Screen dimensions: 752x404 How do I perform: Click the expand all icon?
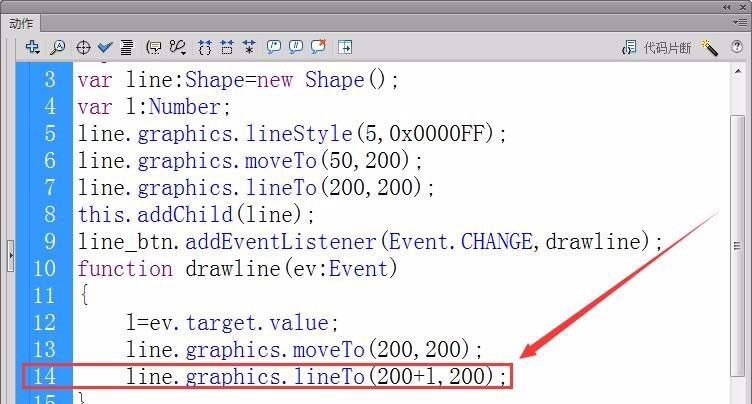point(249,48)
